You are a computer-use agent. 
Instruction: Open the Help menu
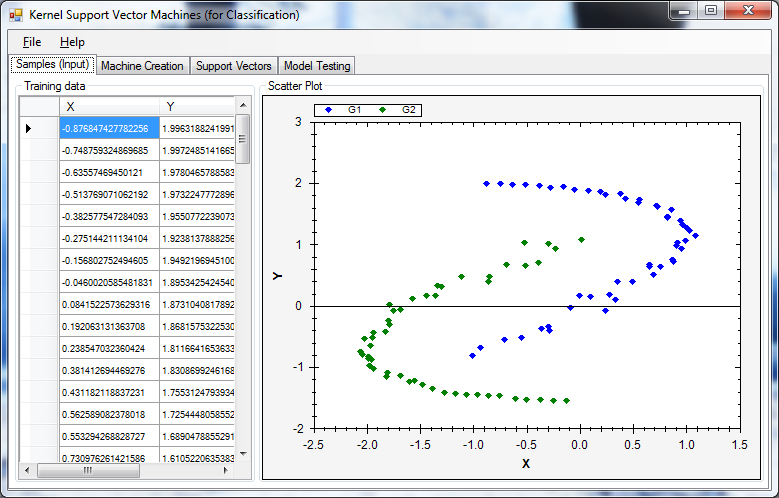72,42
